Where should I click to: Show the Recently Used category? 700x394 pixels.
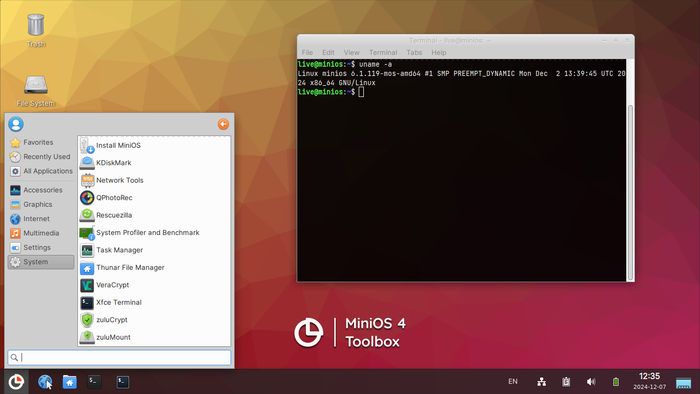point(41,157)
